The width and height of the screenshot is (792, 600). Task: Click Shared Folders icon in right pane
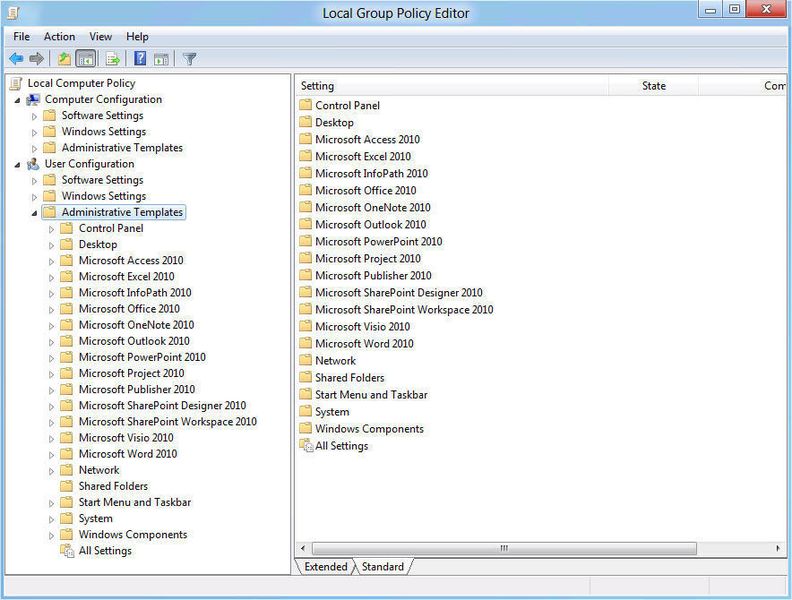[306, 378]
